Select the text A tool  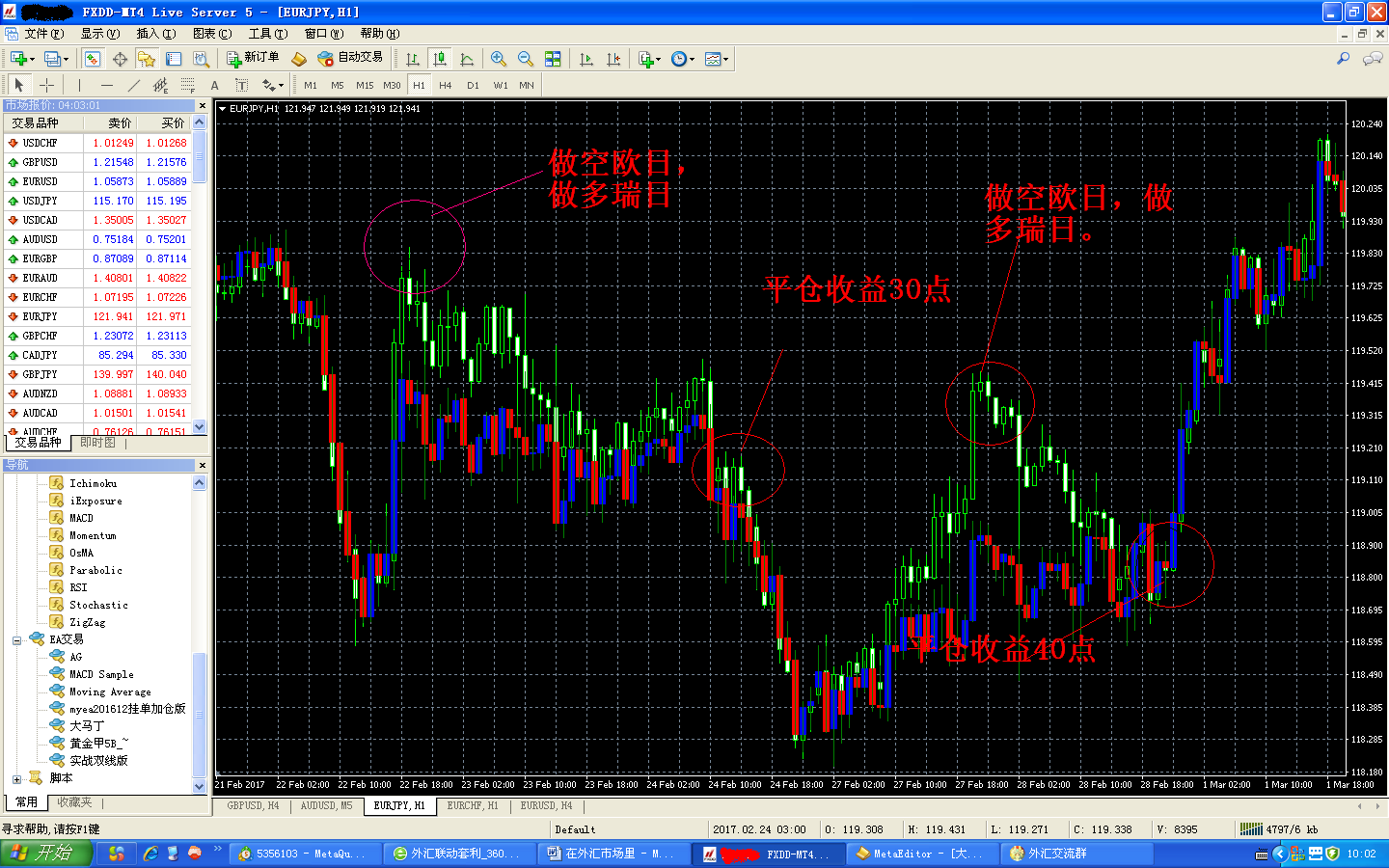tap(215, 85)
